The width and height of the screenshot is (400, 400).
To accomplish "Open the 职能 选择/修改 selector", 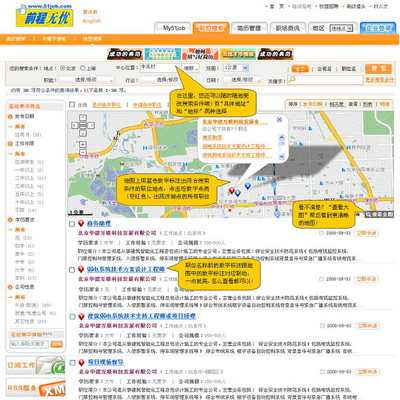I will click(x=86, y=80).
